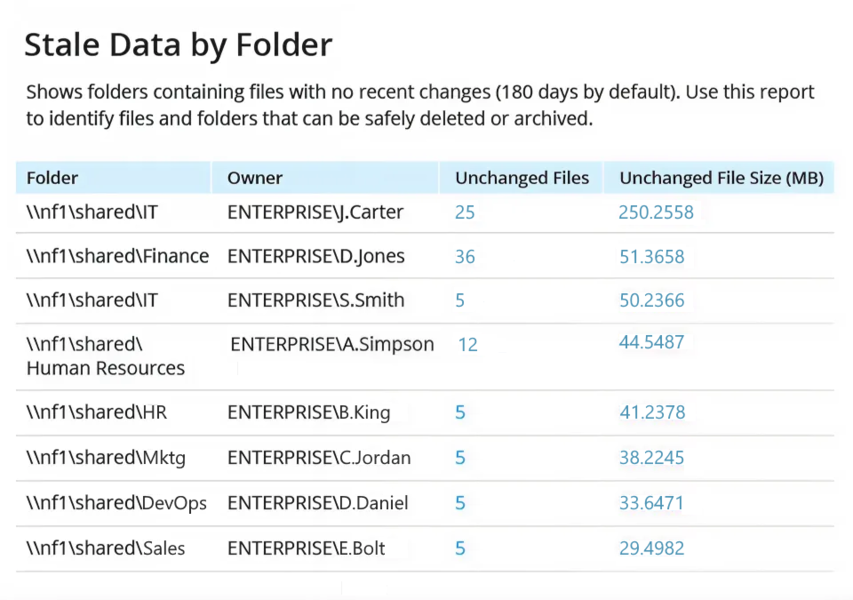This screenshot has width=853, height=600.
Task: Click the Unchanged Files column header
Action: pyautogui.click(x=522, y=178)
